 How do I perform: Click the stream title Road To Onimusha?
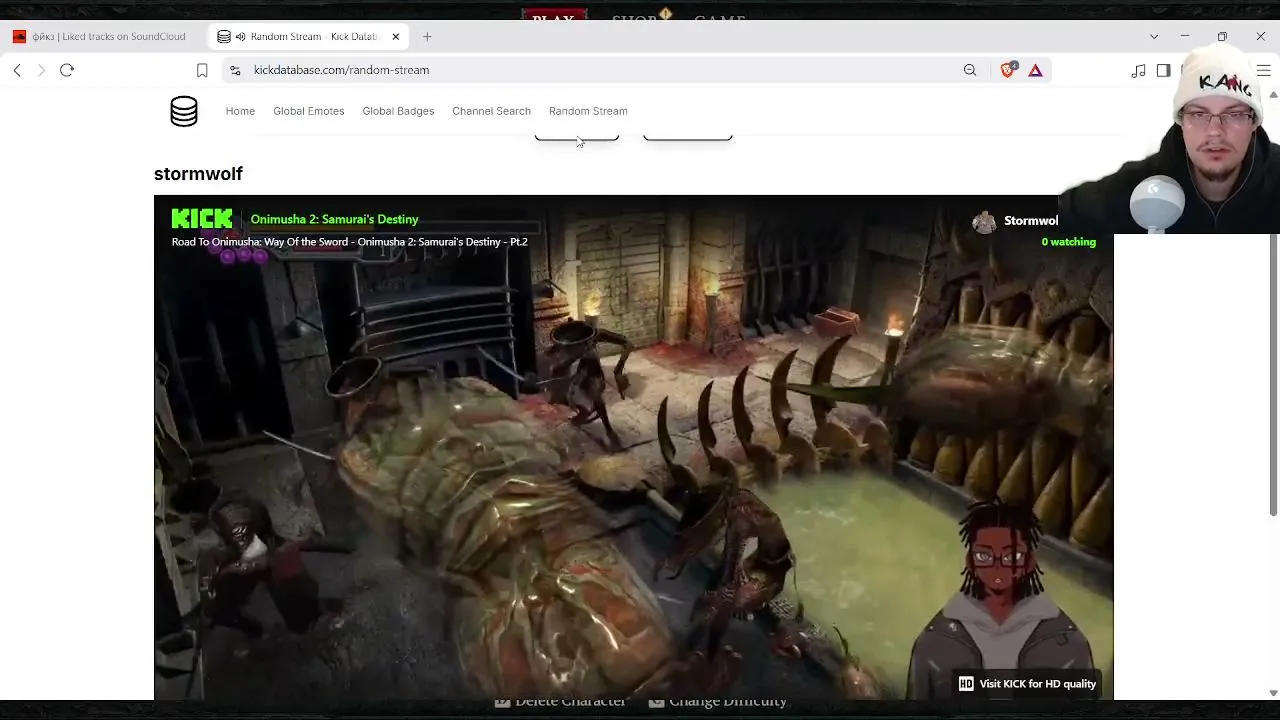pos(349,242)
